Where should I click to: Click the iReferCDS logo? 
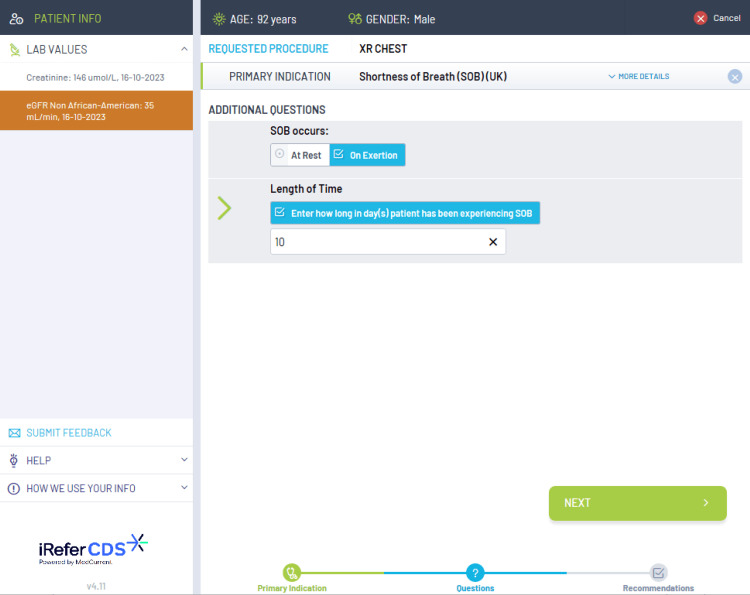click(x=93, y=550)
